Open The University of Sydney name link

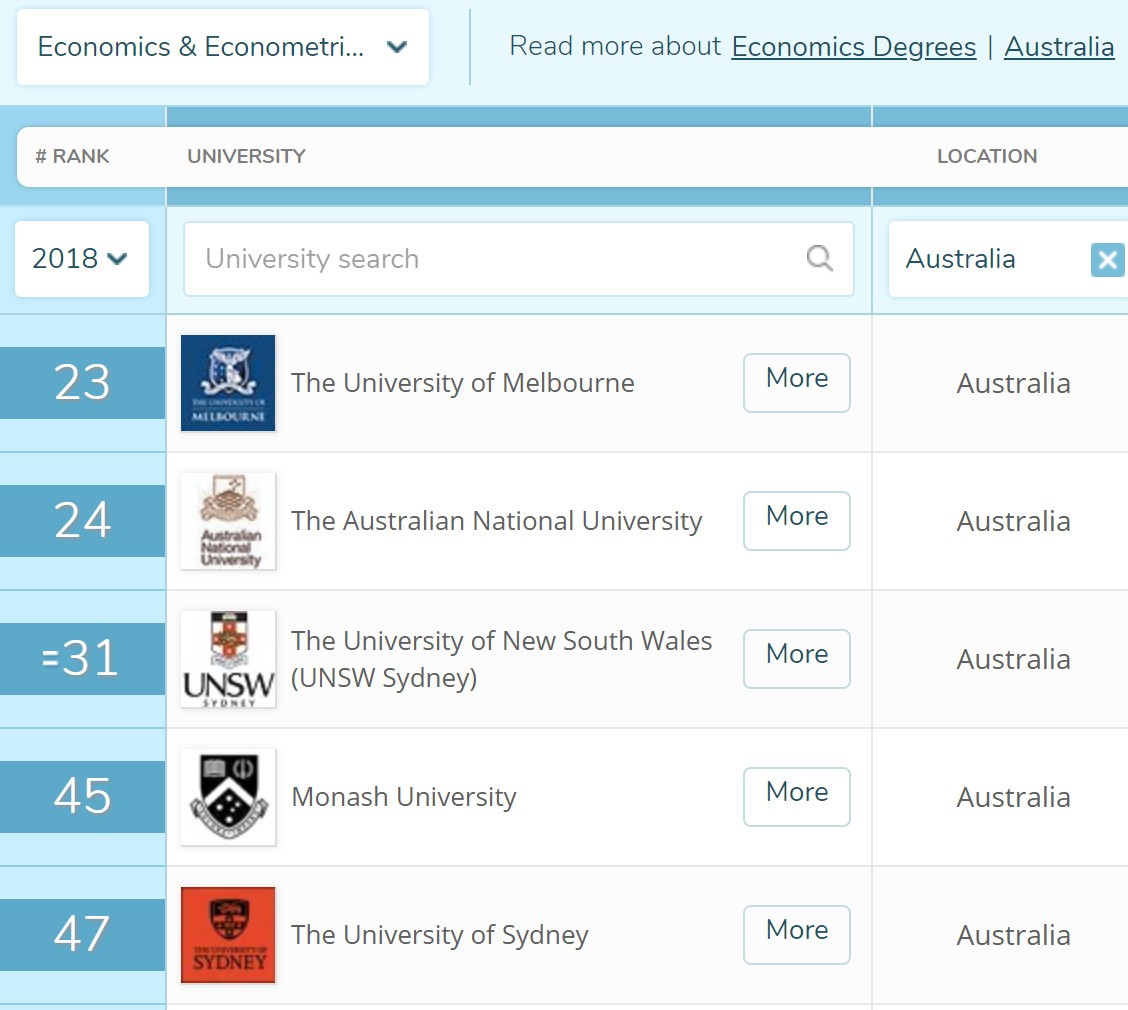coord(440,935)
